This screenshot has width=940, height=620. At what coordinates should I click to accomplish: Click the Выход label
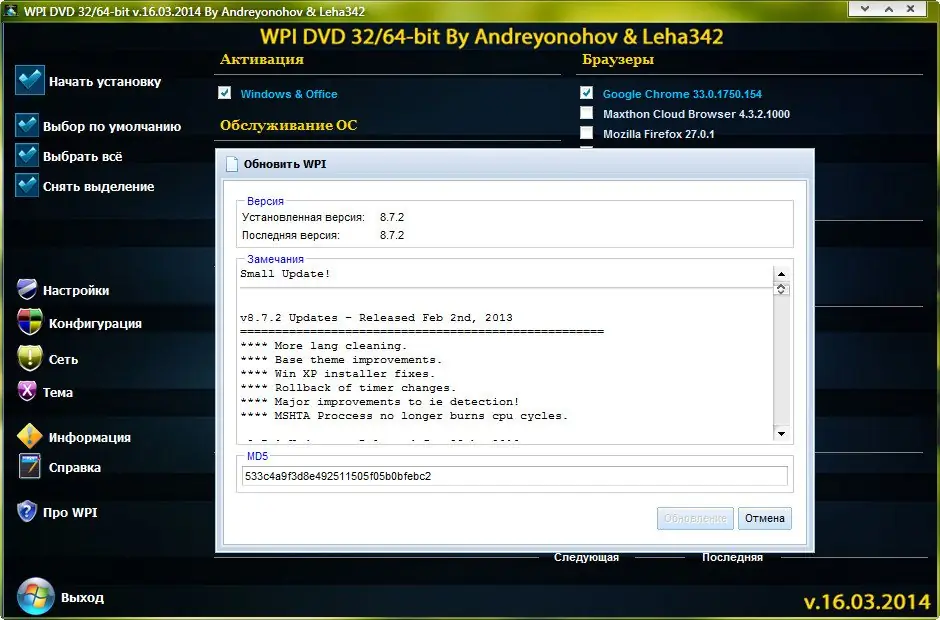pos(82,597)
